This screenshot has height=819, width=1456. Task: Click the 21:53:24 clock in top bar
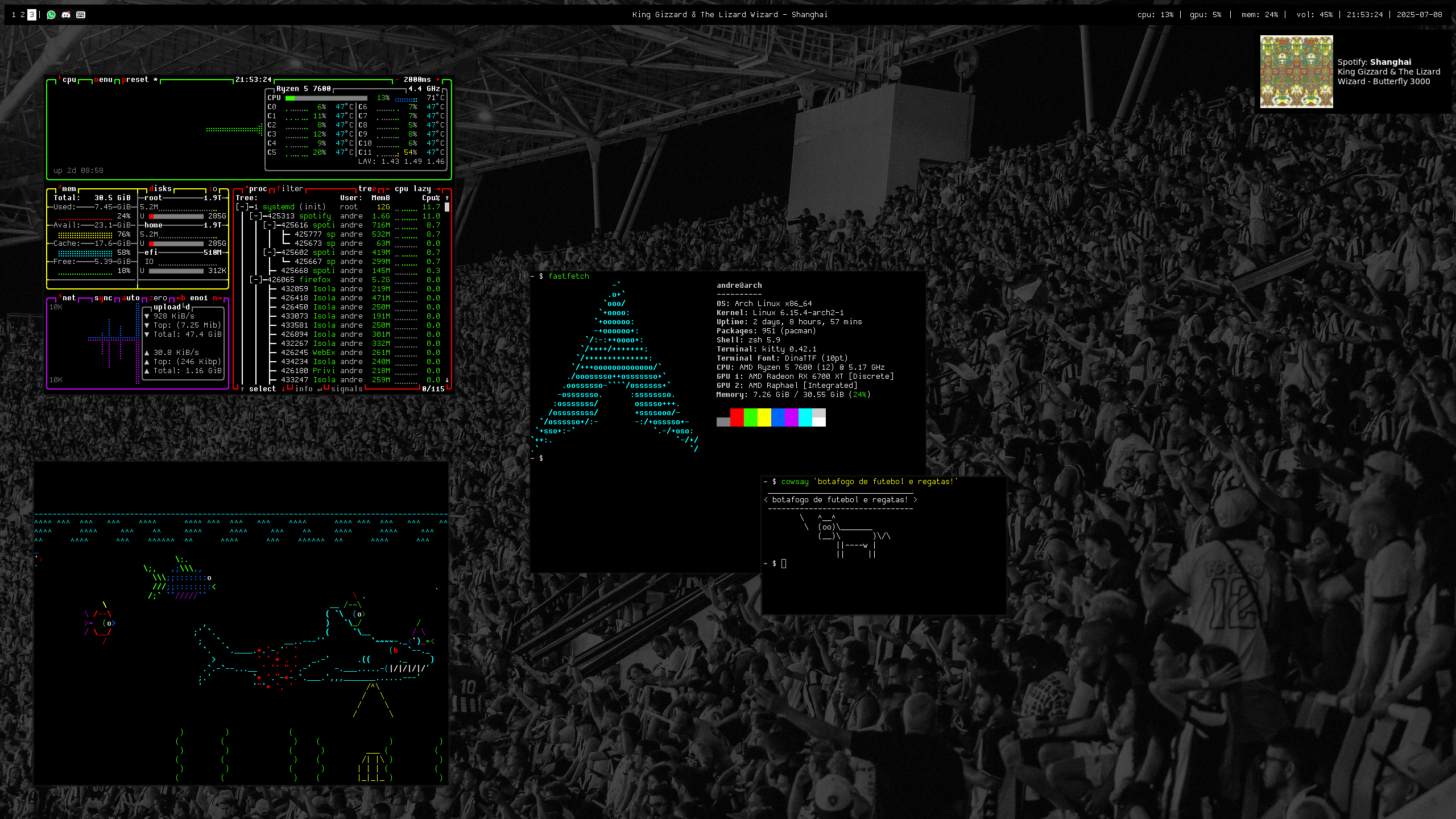(x=1364, y=15)
